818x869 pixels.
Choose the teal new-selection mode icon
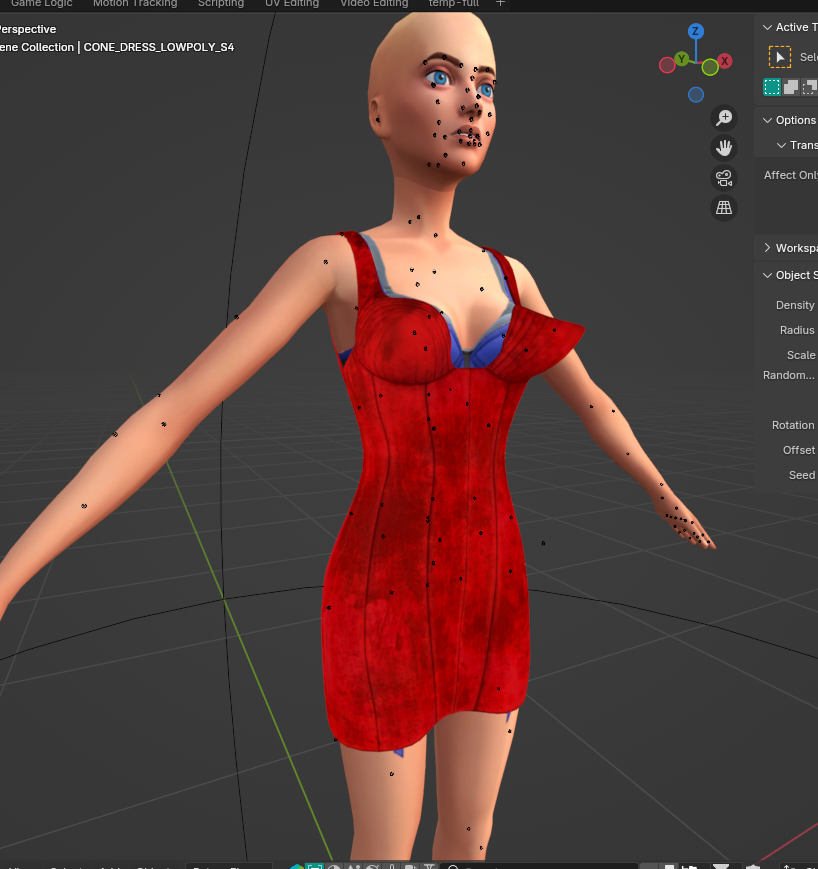click(x=772, y=87)
